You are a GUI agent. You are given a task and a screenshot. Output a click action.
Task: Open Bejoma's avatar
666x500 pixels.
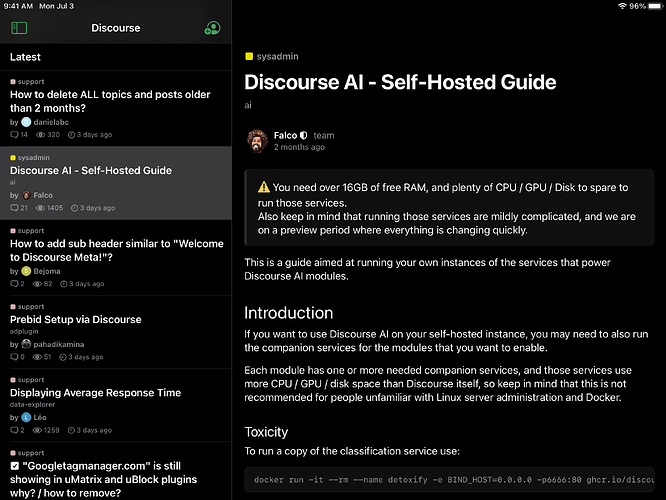click(x=26, y=271)
